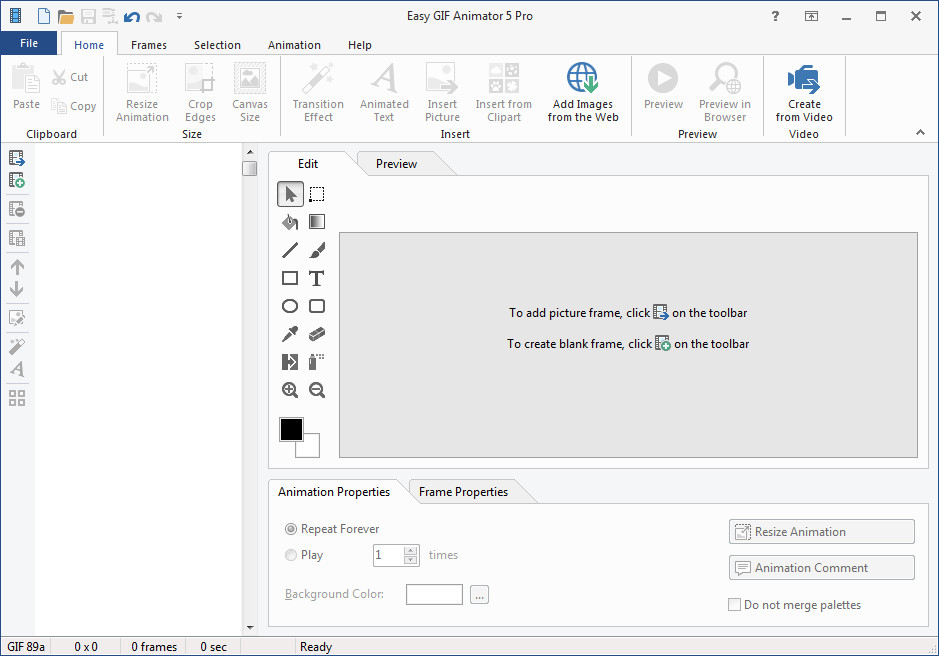
Task: Select the arrow pointer tool
Action: pos(290,195)
